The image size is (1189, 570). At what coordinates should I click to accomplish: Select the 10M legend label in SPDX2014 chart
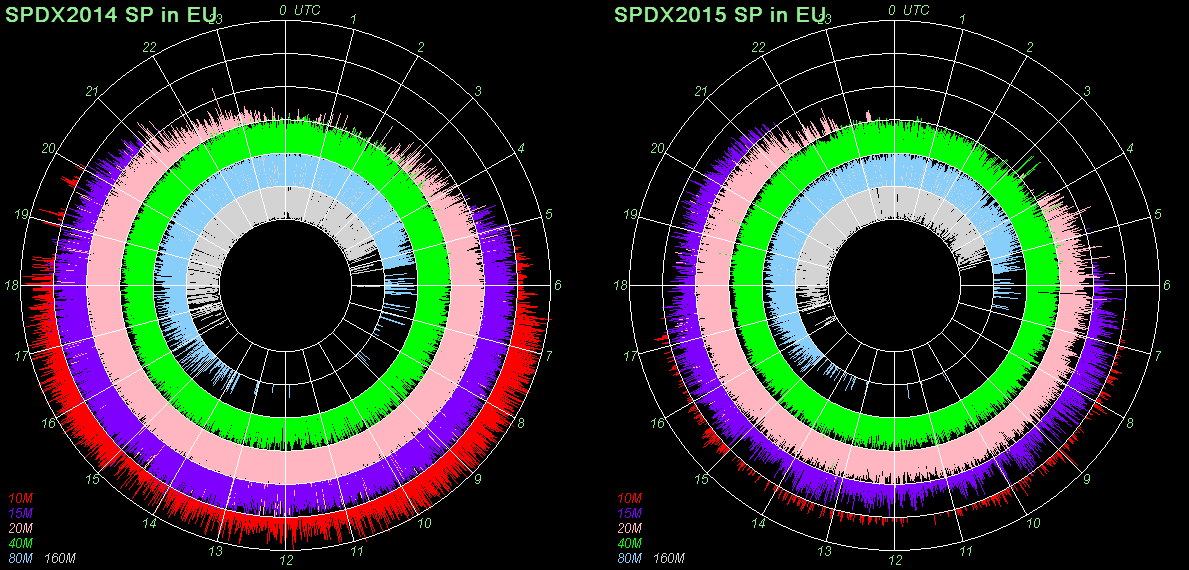point(20,498)
